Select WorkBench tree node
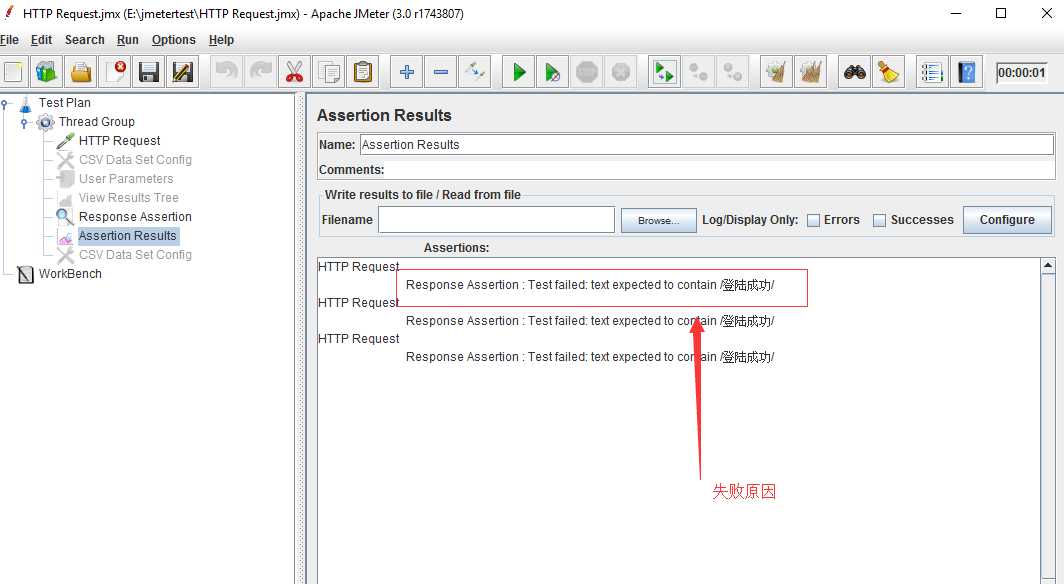 click(x=70, y=273)
